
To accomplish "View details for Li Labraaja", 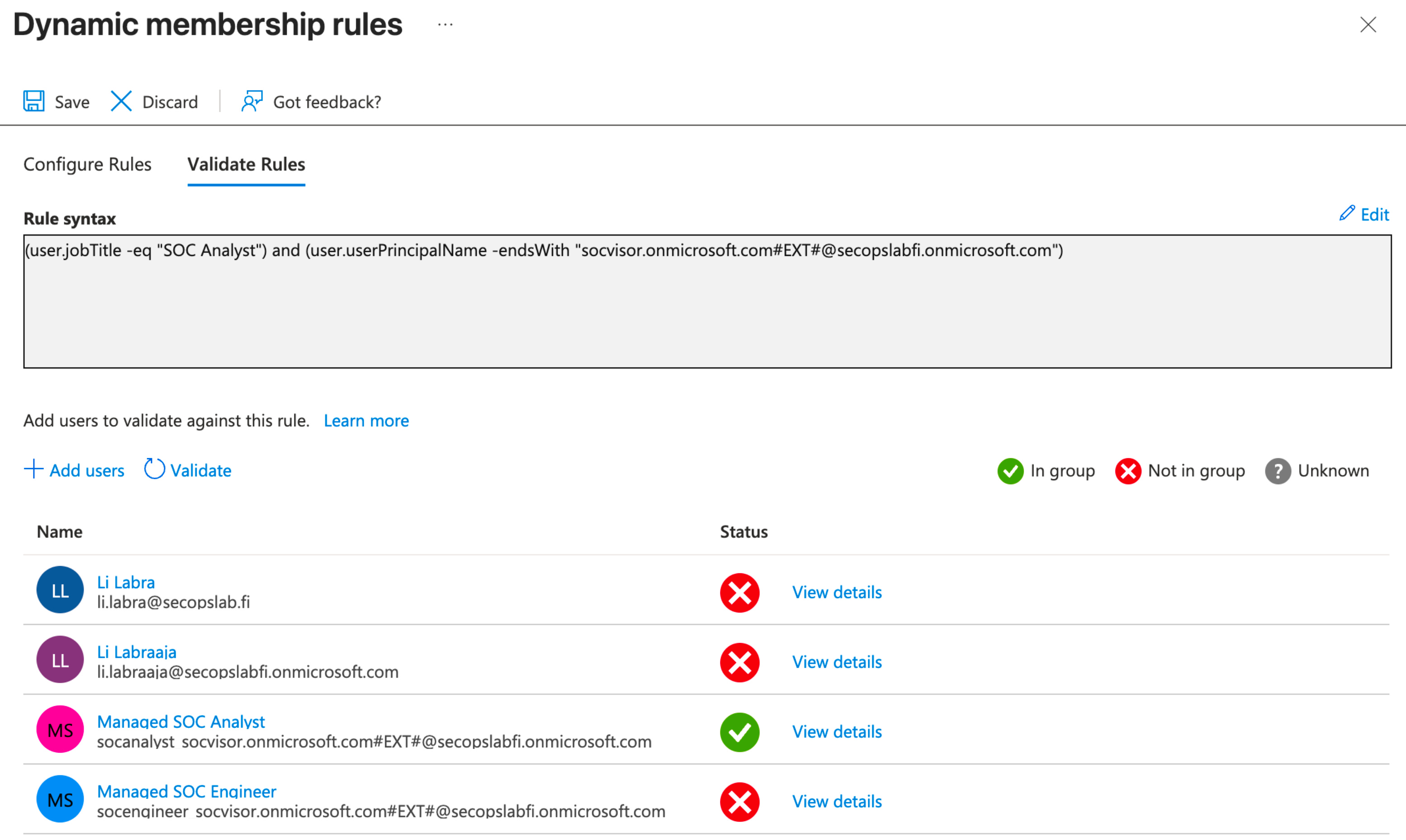I will point(836,662).
